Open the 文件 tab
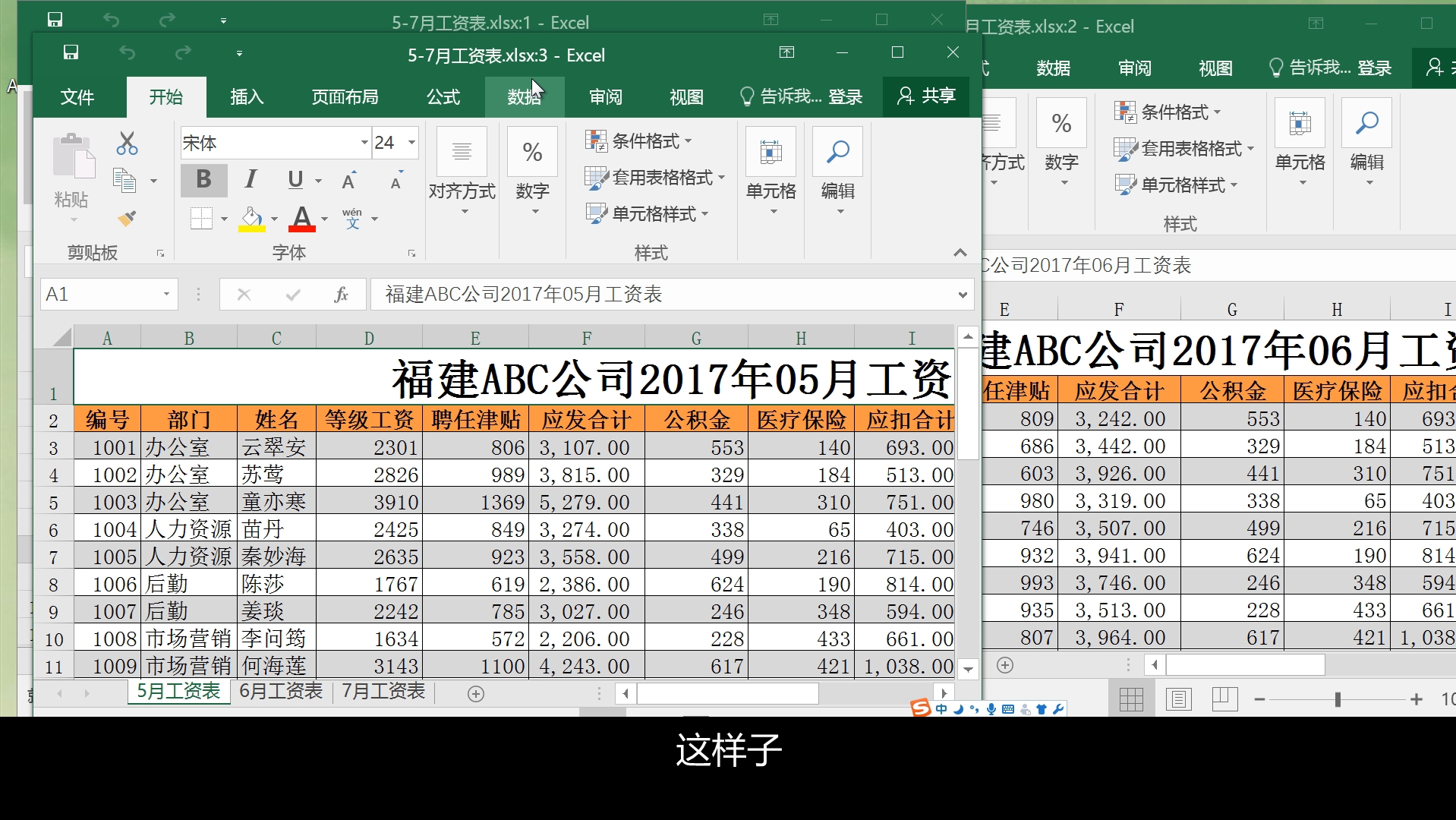Screen dimensions: 1456x820 (77, 97)
